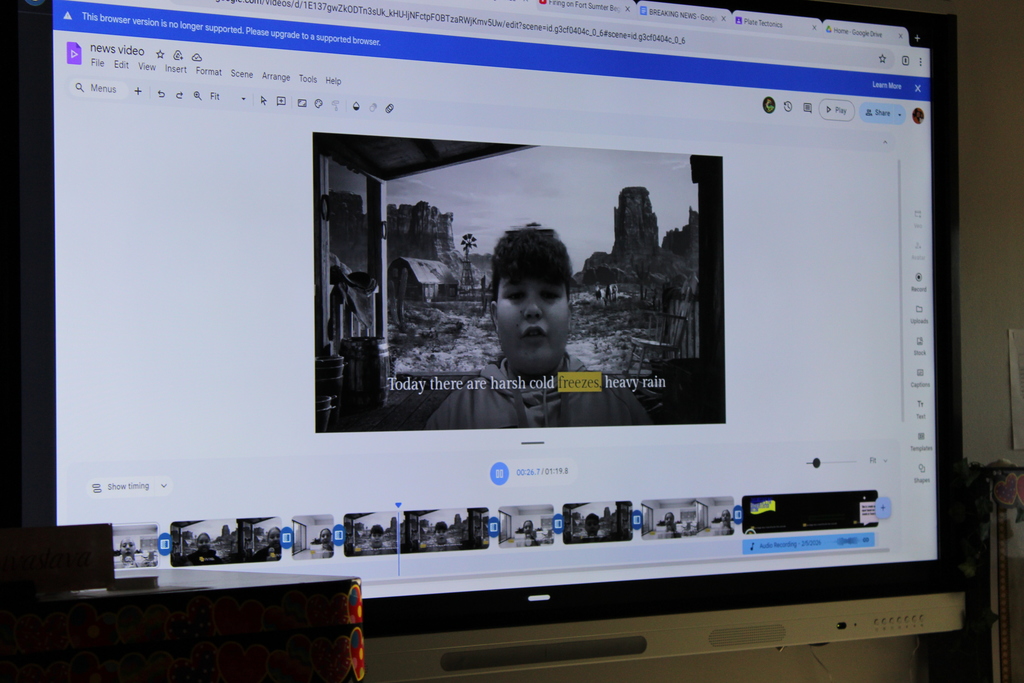Open the Insert menu

(176, 69)
